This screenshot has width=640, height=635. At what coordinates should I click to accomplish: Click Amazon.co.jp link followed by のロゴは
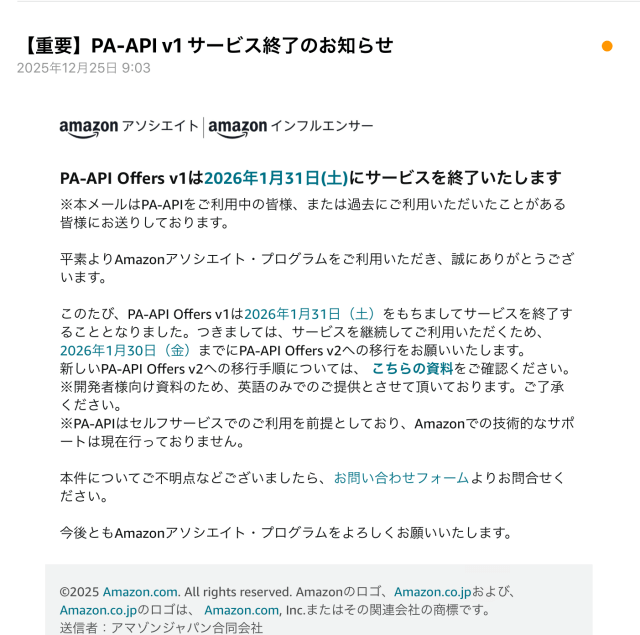(x=98, y=610)
